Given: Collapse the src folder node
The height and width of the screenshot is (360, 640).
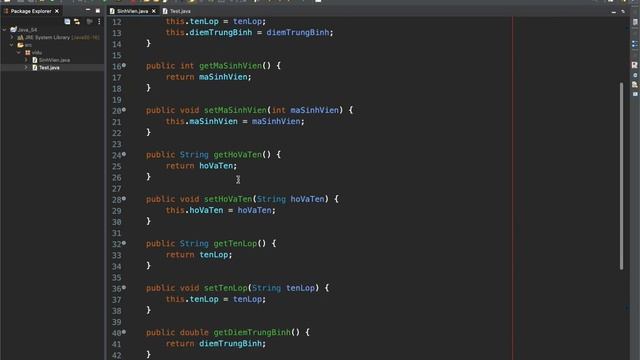Looking at the screenshot, I should pos(12,45).
